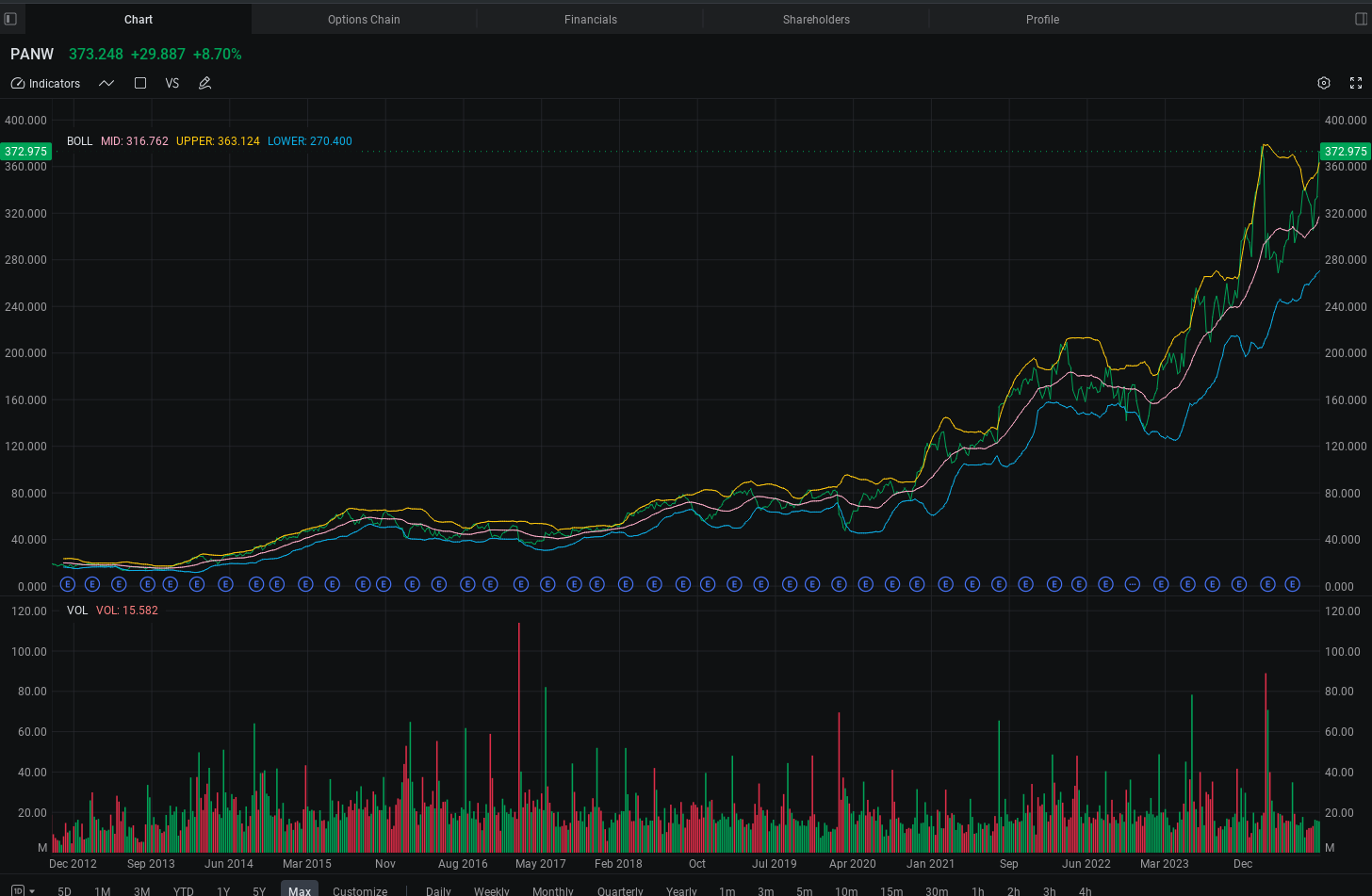Select the Max time range
The width and height of the screenshot is (1372, 896).
coord(300,890)
